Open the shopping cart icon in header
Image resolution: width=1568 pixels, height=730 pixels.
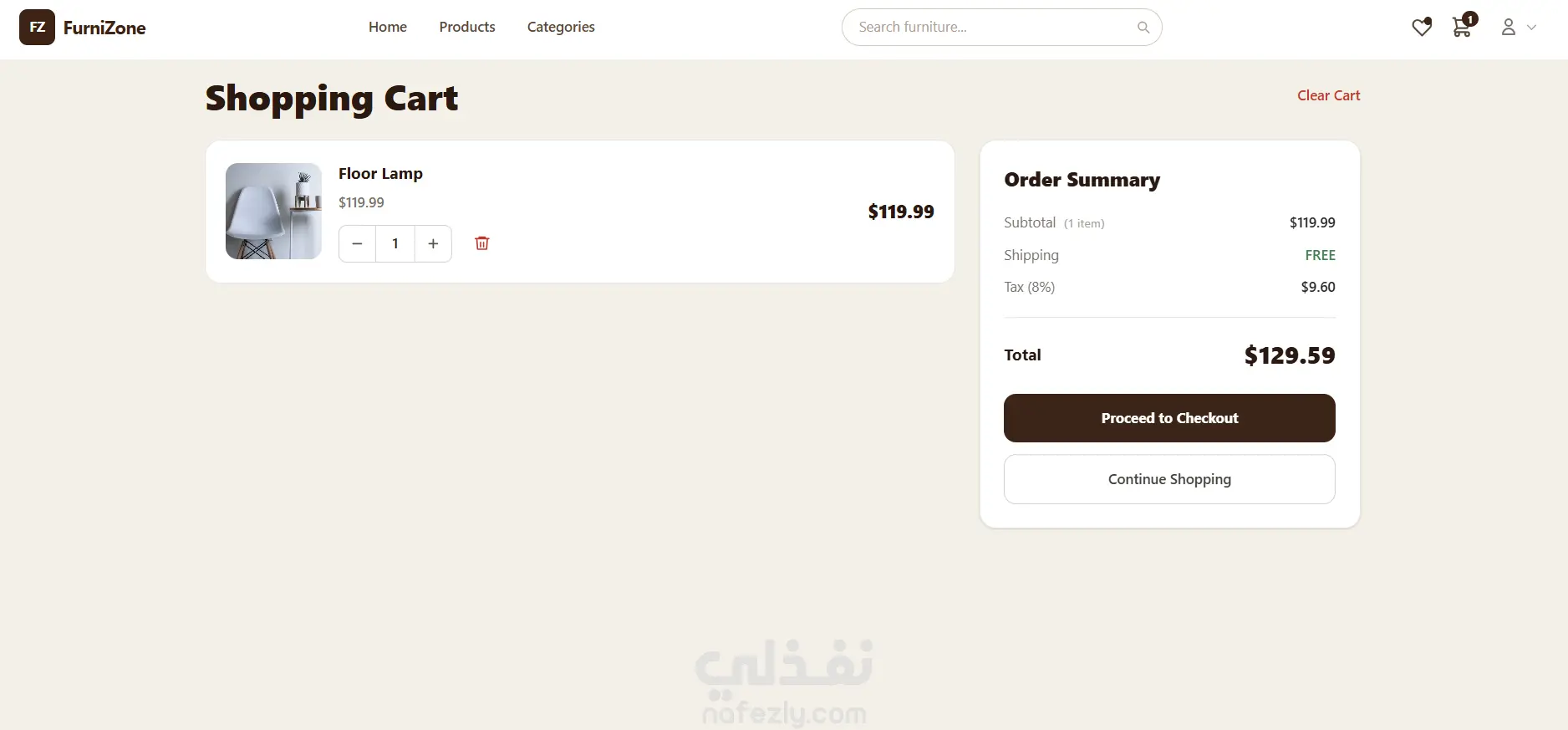point(1462,28)
